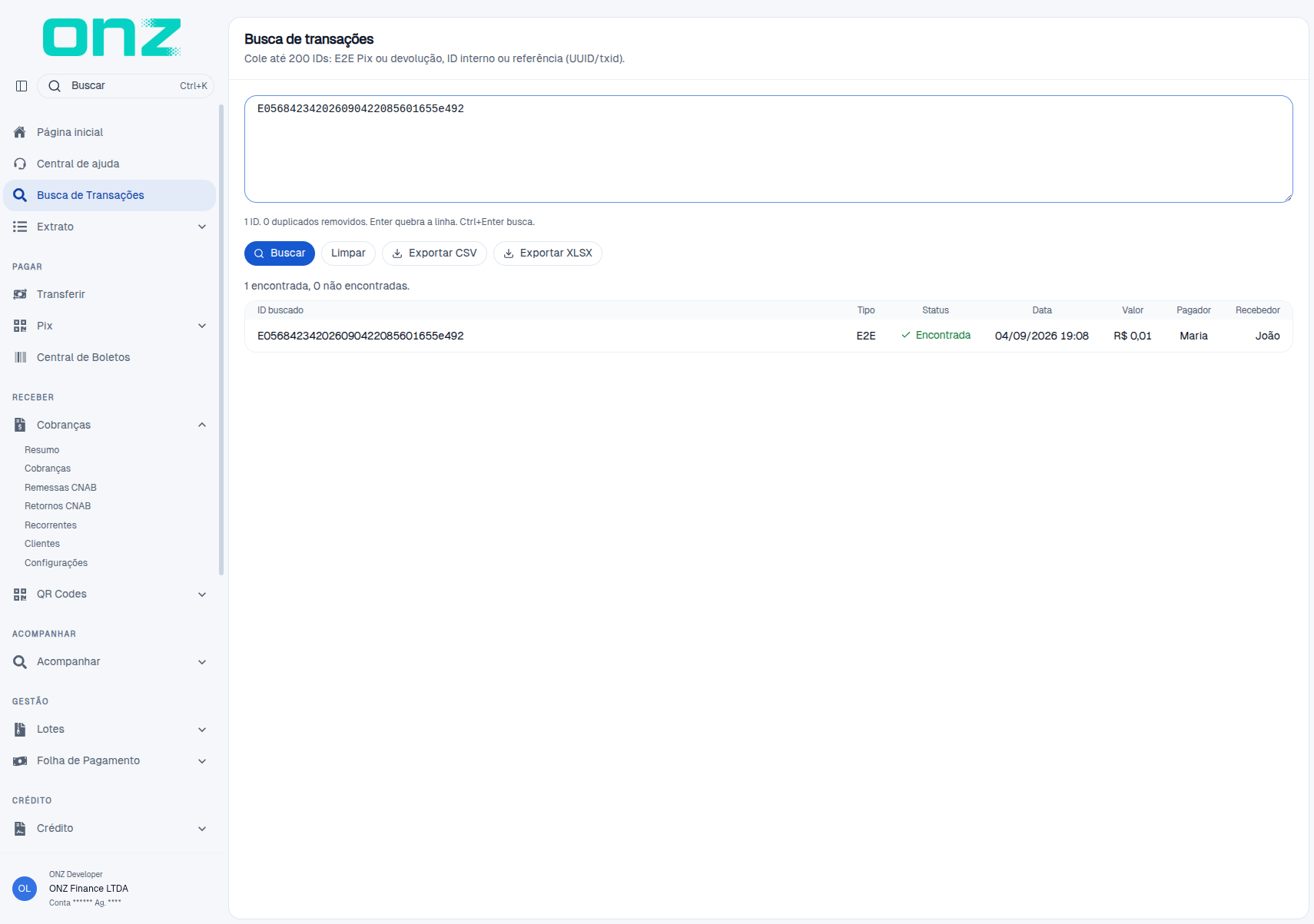Open Retornos CNAB submenu item
This screenshot has height=924, width=1314.
[58, 506]
